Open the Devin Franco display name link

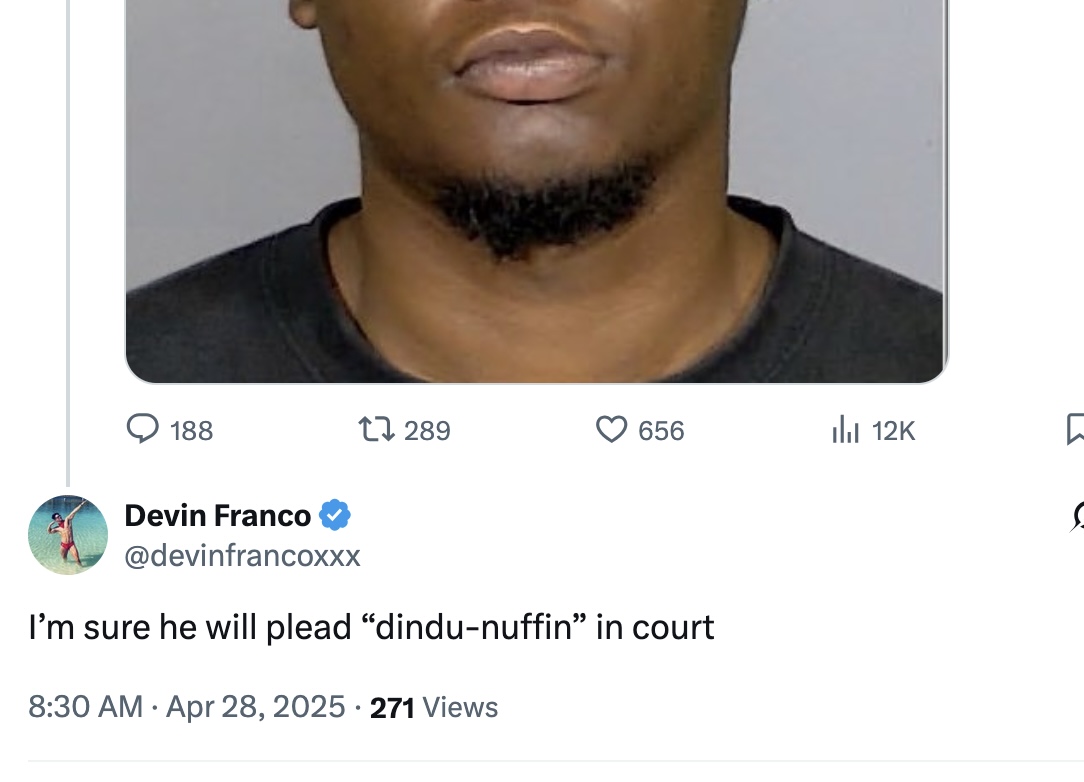218,515
